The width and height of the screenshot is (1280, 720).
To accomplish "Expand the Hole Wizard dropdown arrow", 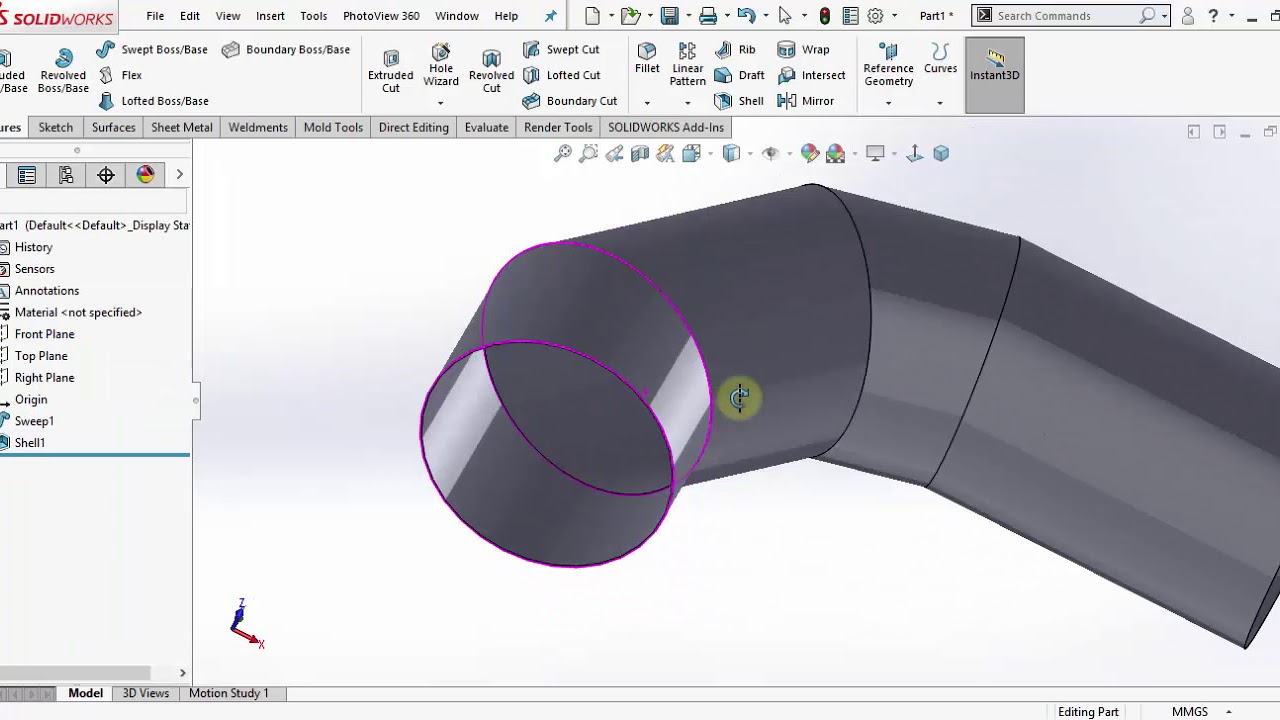I will tap(441, 103).
